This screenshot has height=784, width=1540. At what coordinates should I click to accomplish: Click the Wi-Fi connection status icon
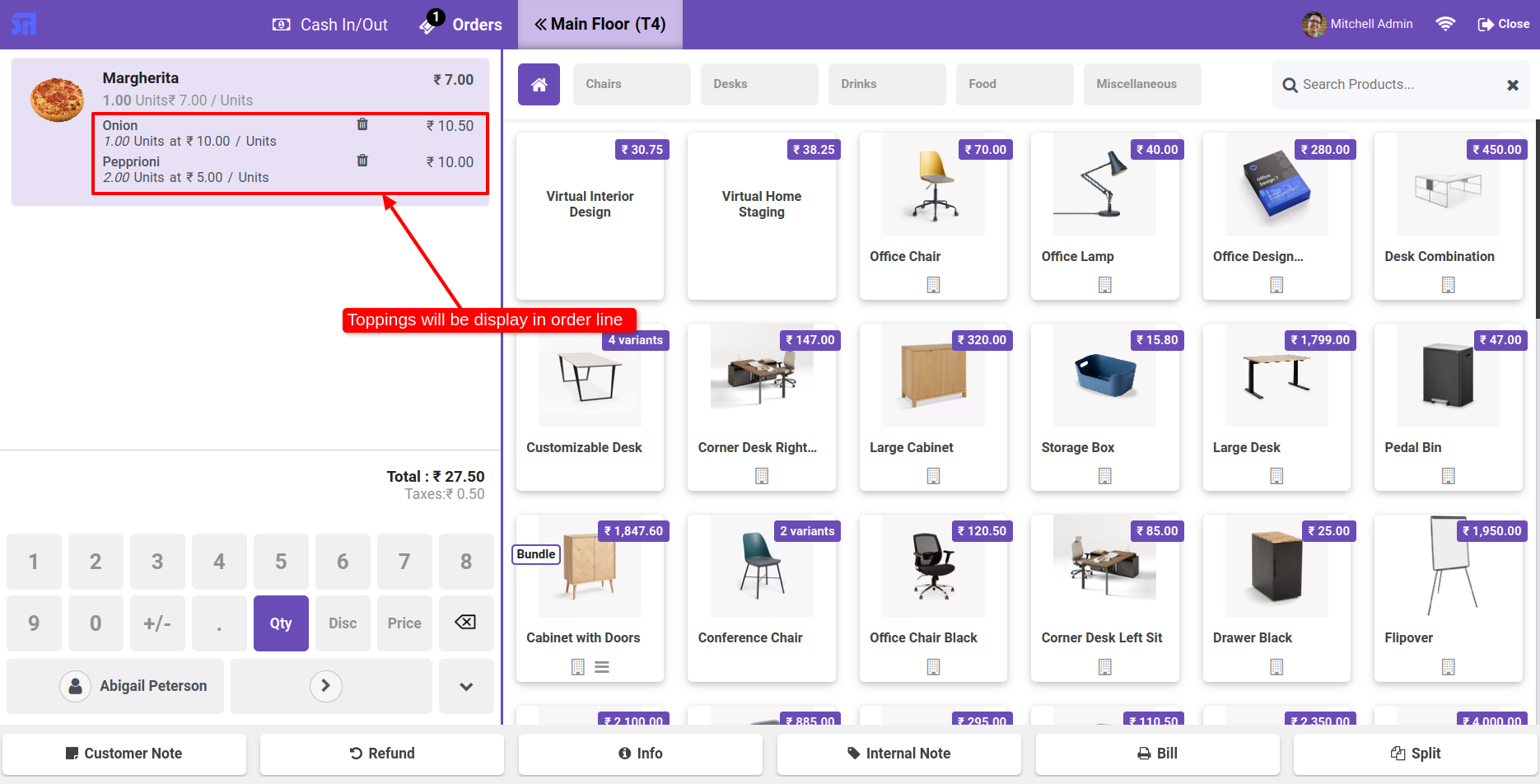[1444, 24]
